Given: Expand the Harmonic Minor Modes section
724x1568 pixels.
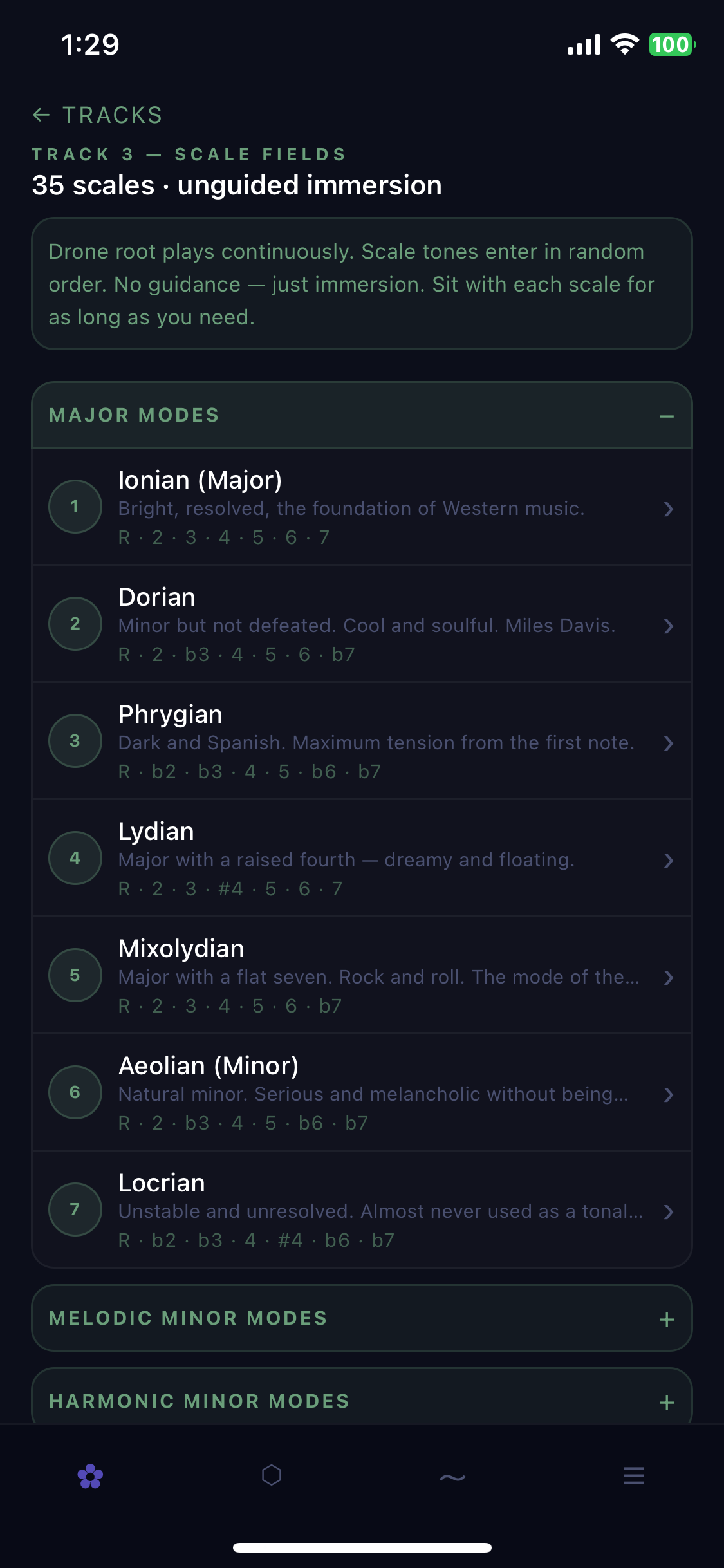Looking at the screenshot, I should 667,1403.
